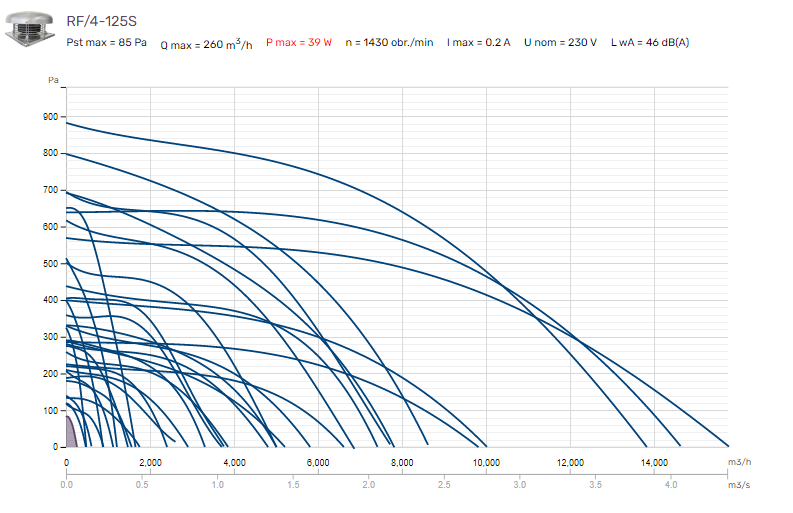Image resolution: width=793 pixels, height=513 pixels.
Task: Click the 8,000 label on m3/h axis
Action: coord(402,462)
